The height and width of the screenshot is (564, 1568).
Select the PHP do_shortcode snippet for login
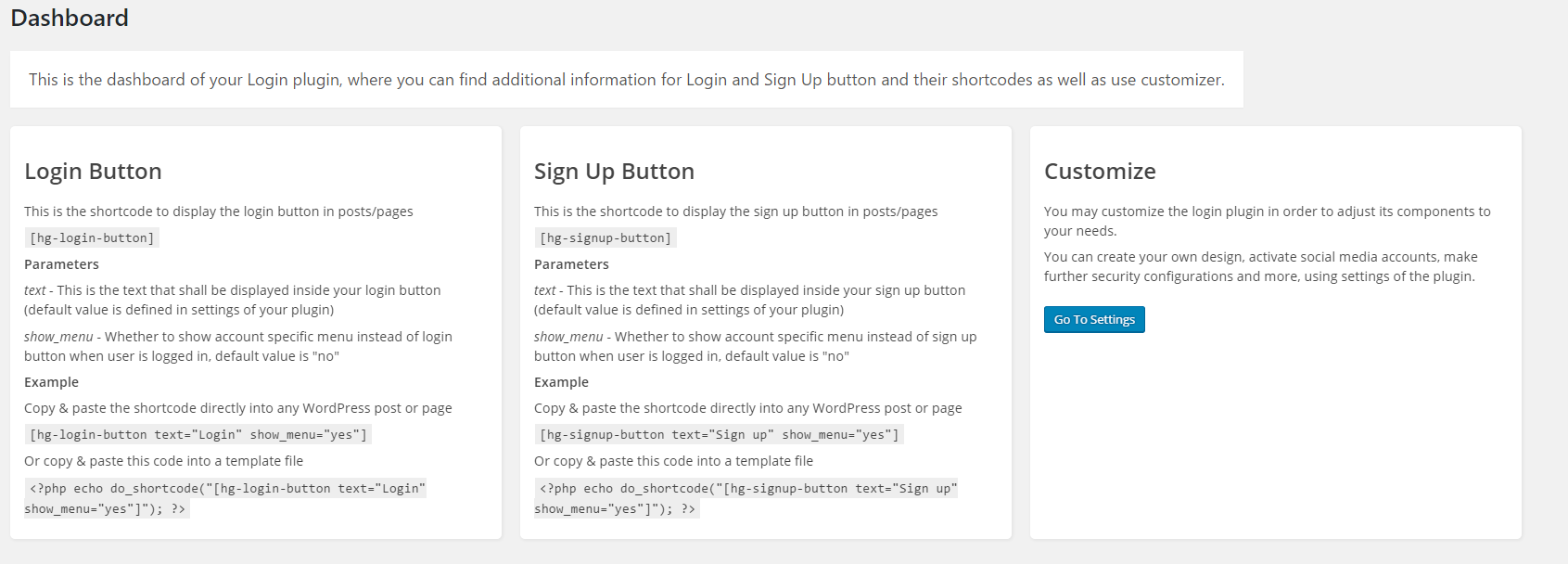(x=227, y=497)
